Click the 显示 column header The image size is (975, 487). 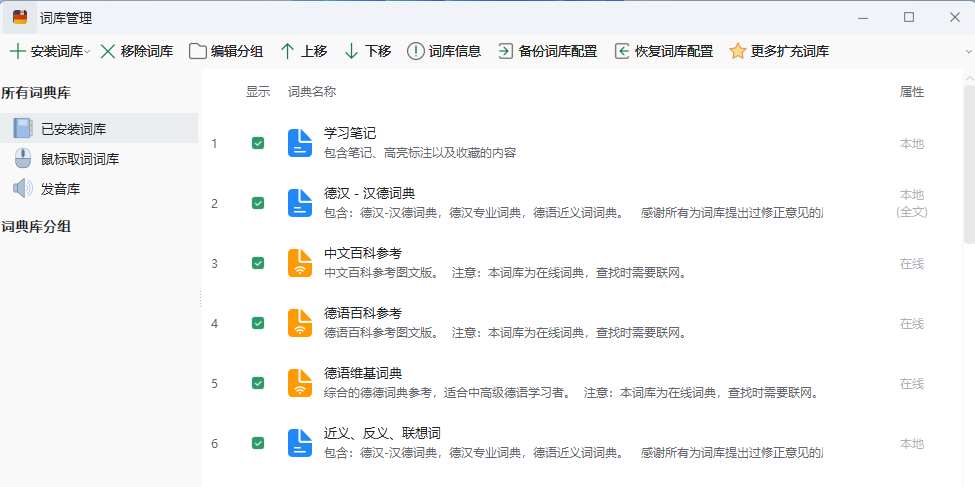pos(258,92)
